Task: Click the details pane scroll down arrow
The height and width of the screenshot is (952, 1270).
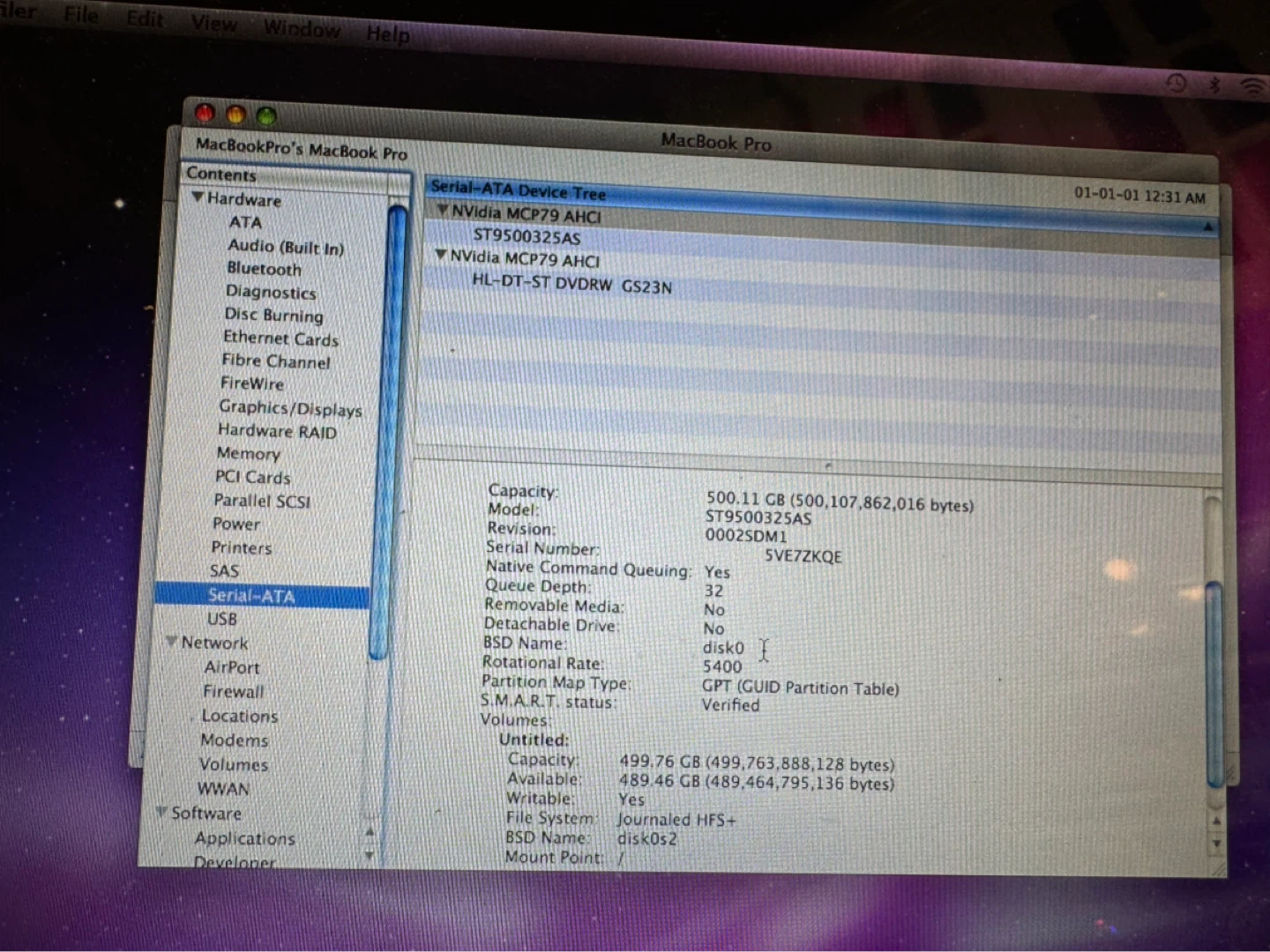Action: pos(1217,843)
